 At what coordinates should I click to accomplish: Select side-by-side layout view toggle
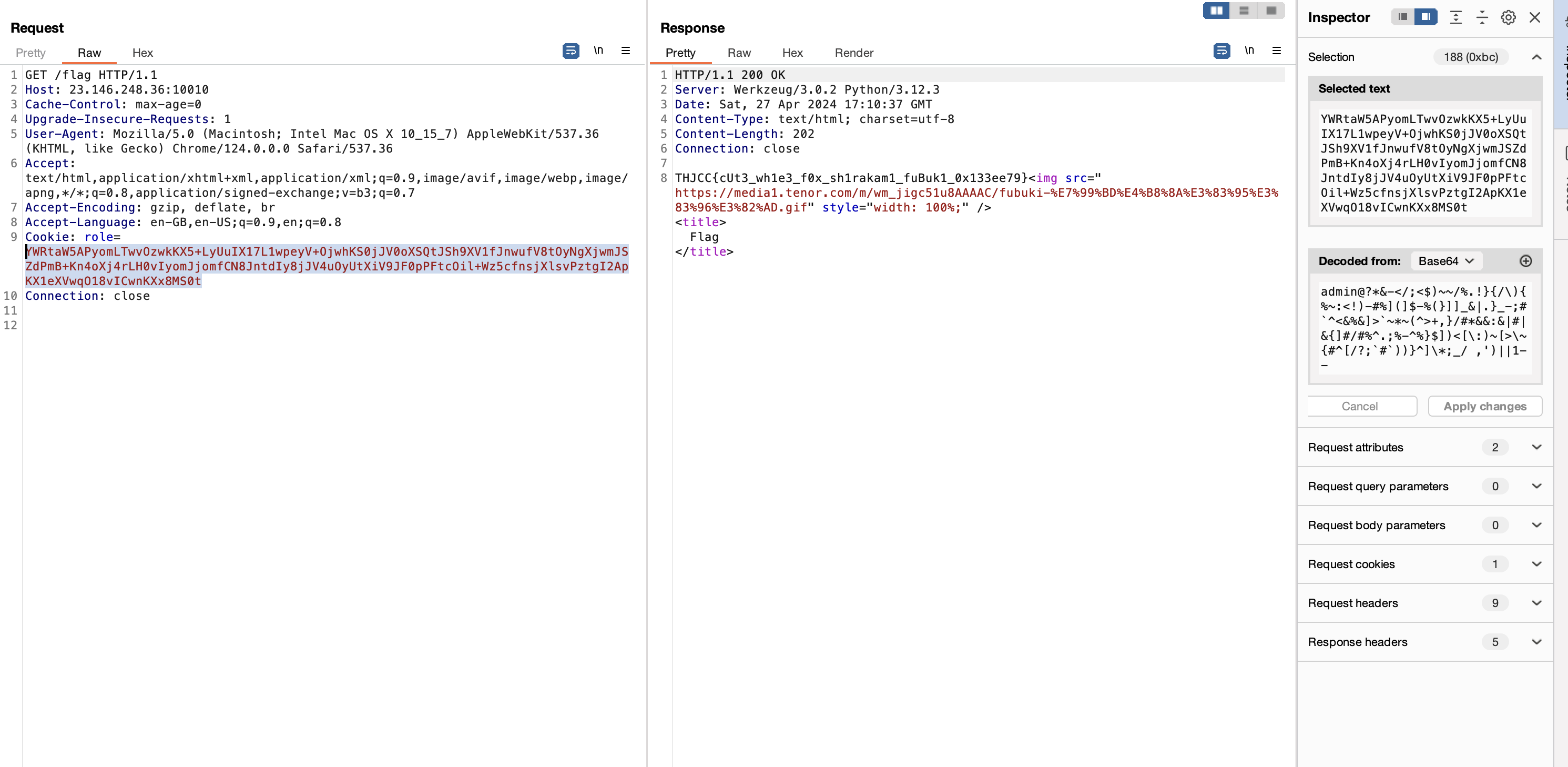pos(1216,11)
